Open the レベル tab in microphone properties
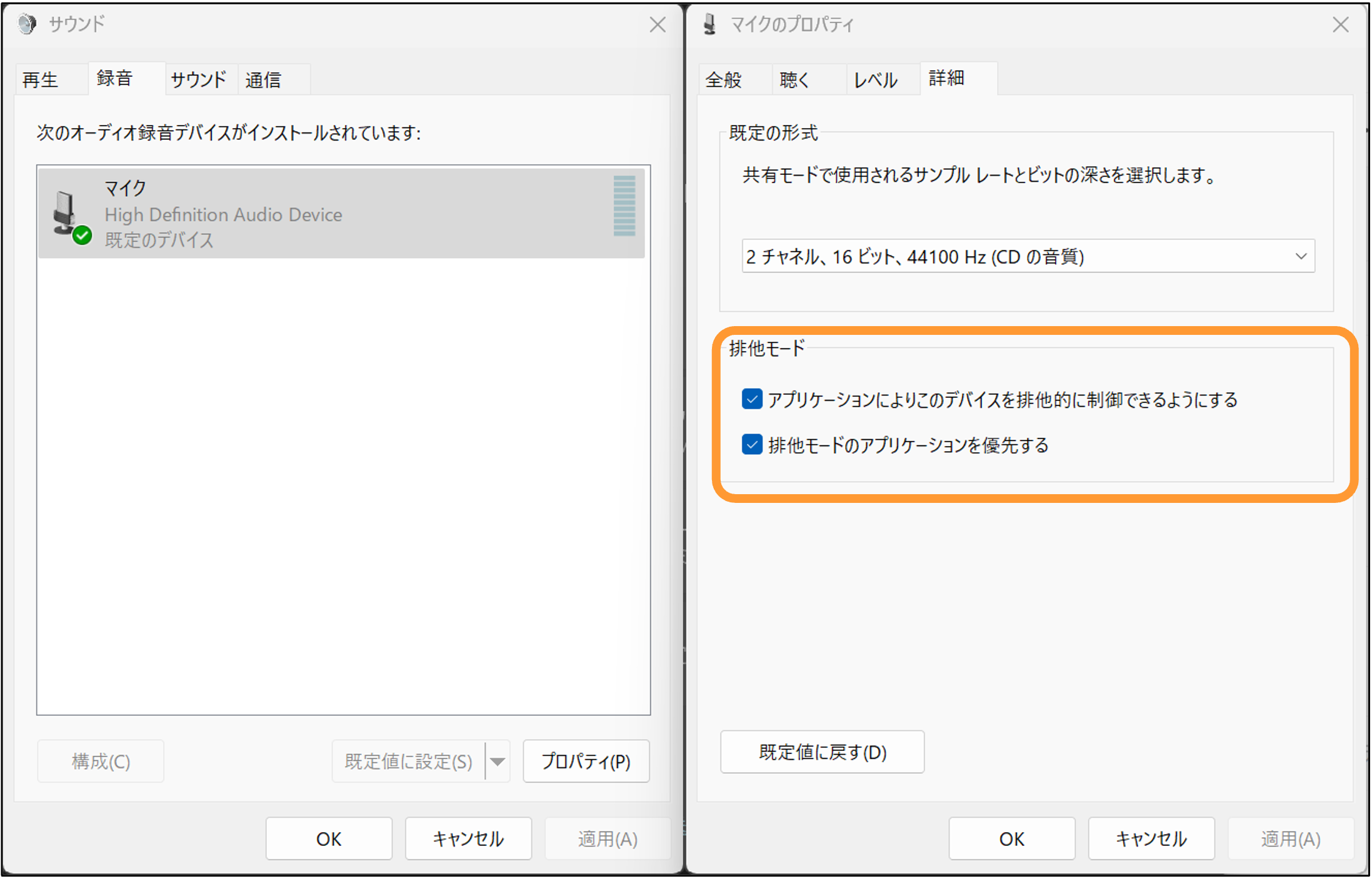The image size is (1372, 879). 876,80
